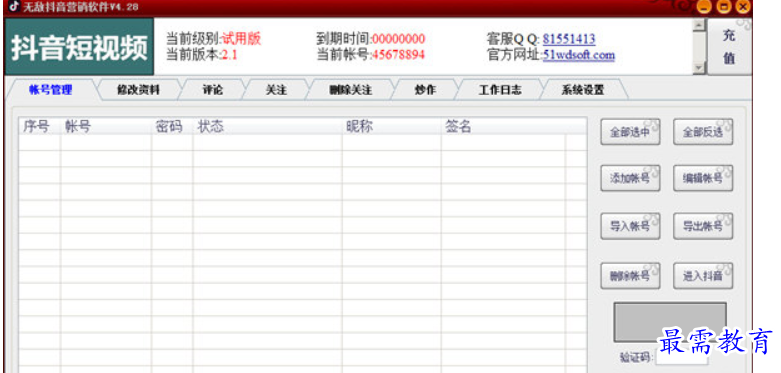This screenshot has width=781, height=373.
Task: Click the 全部反选 button
Action: coord(703,132)
